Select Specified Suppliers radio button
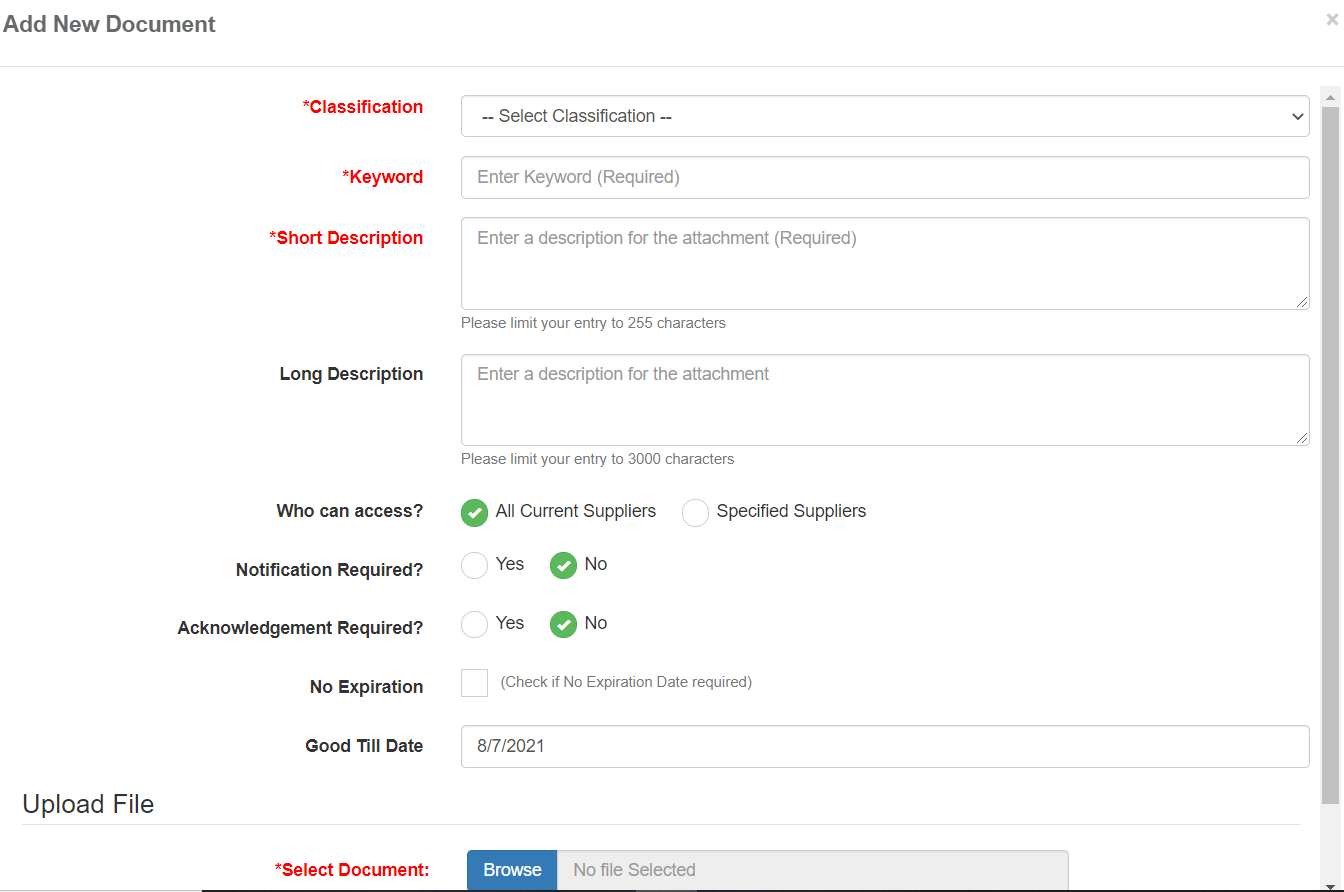The height and width of the screenshot is (892, 1344). pyautogui.click(x=695, y=513)
